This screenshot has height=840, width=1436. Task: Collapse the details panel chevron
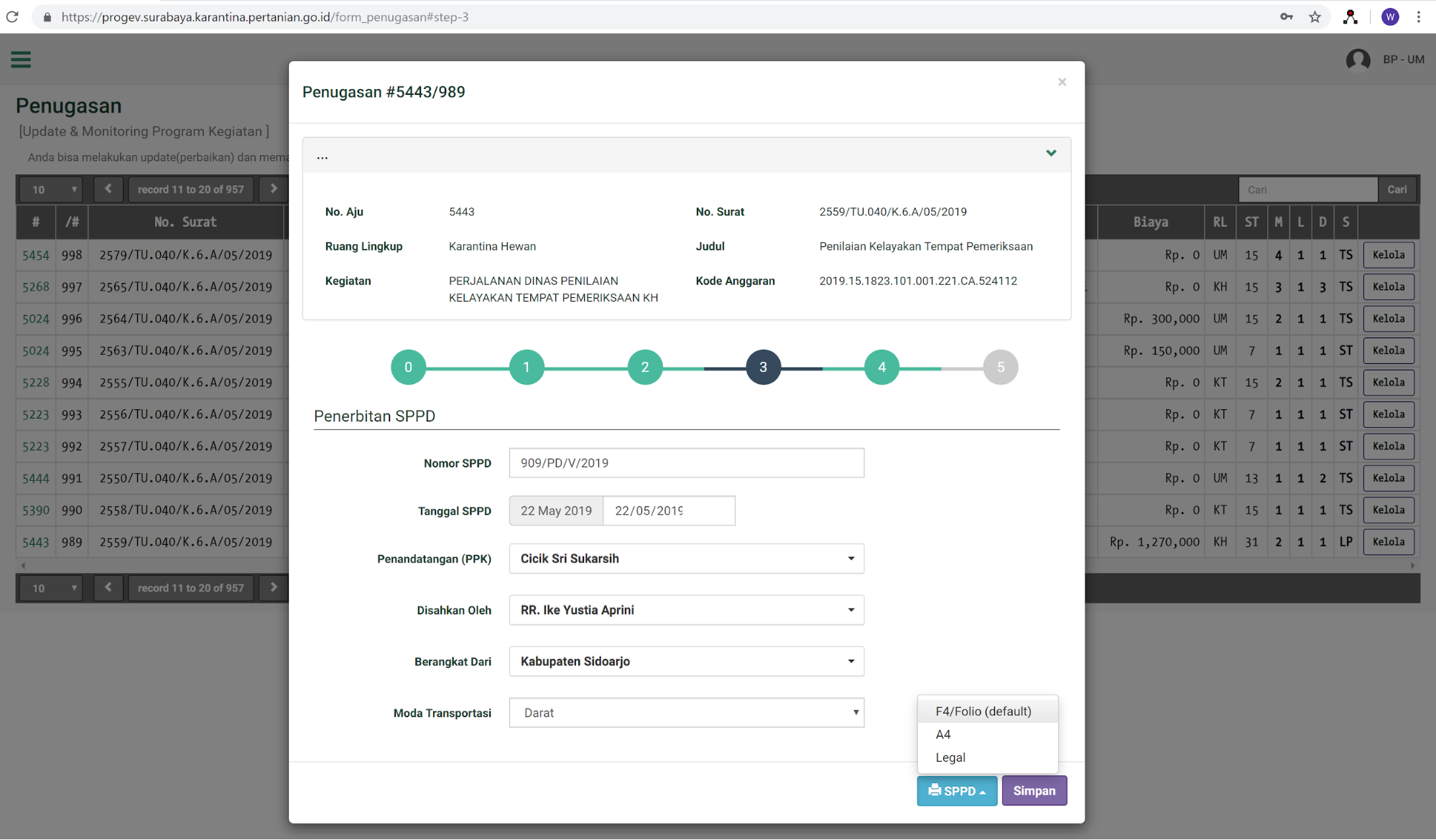coord(1051,153)
